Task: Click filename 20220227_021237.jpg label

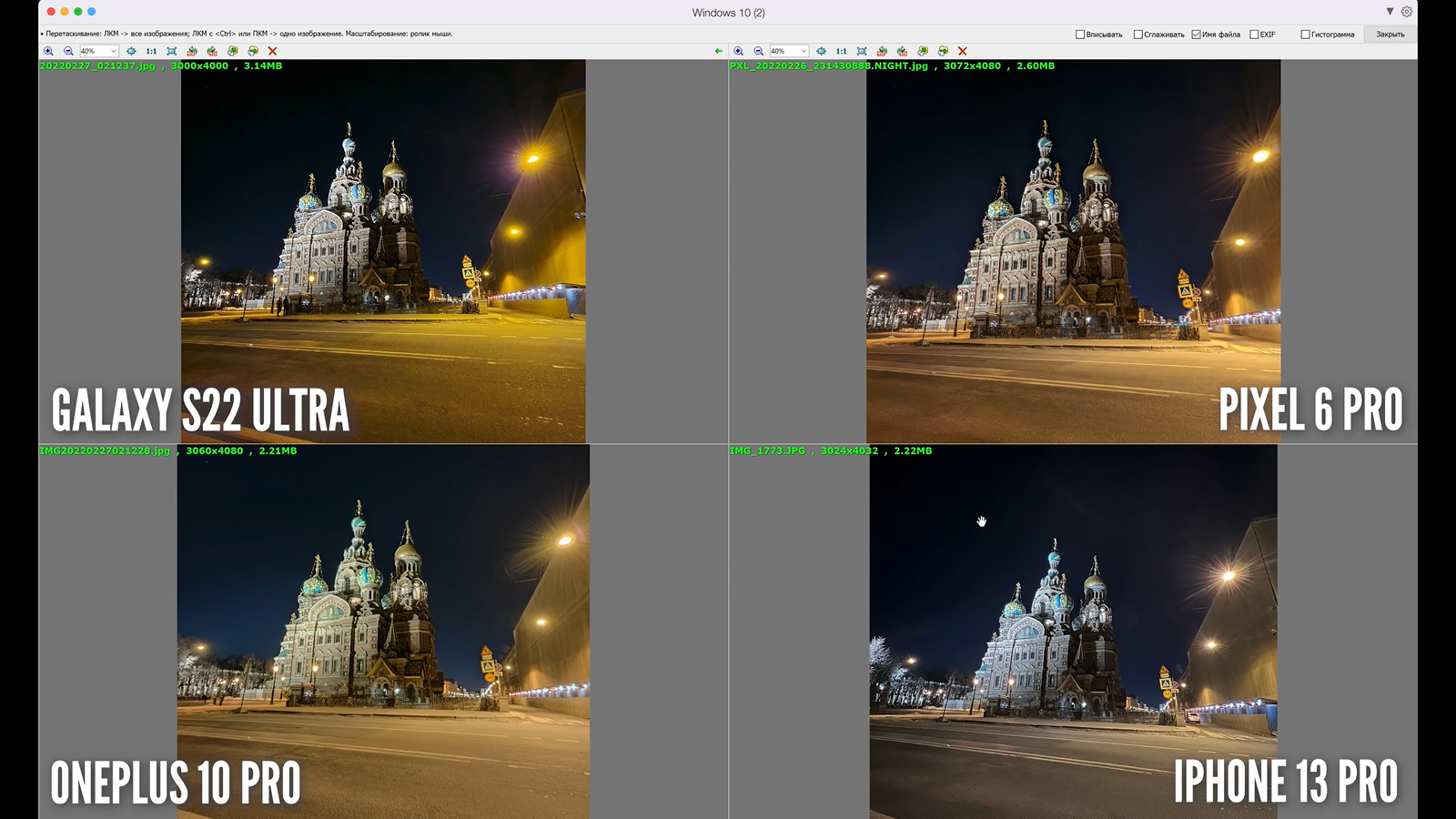Action: [97, 66]
